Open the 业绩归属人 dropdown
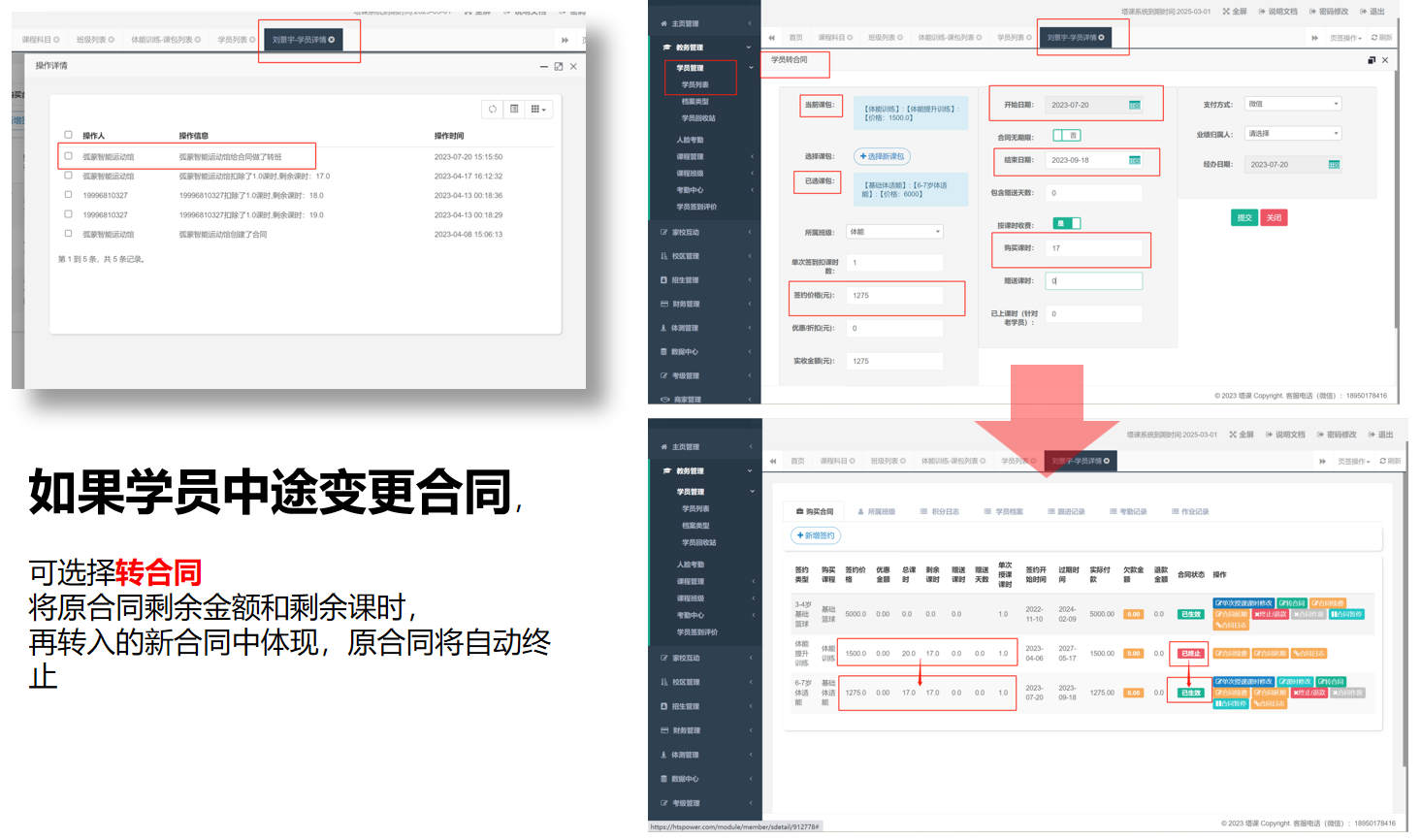This screenshot has height=840, width=1421. tap(1292, 134)
